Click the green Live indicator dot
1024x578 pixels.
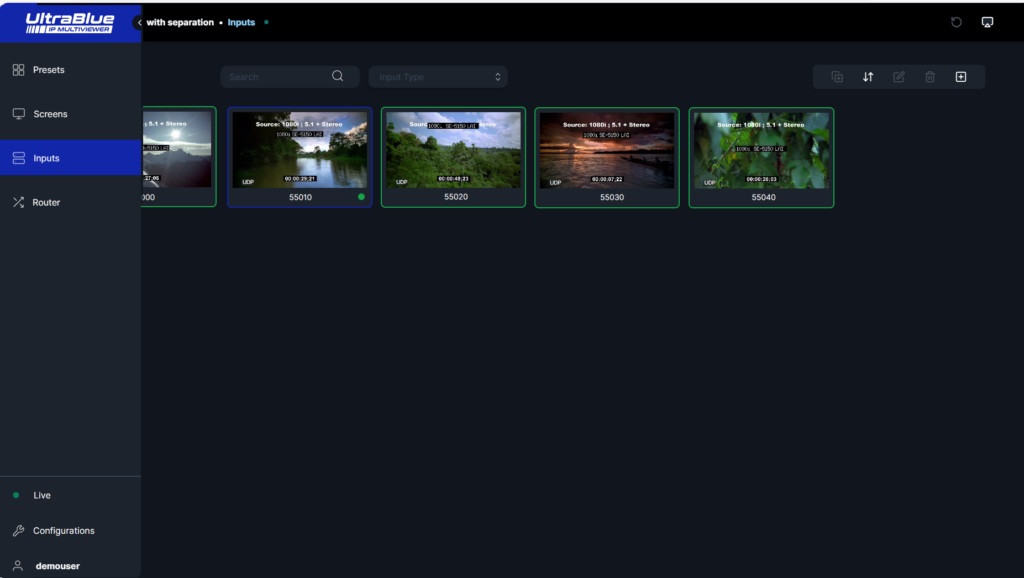[x=16, y=495]
